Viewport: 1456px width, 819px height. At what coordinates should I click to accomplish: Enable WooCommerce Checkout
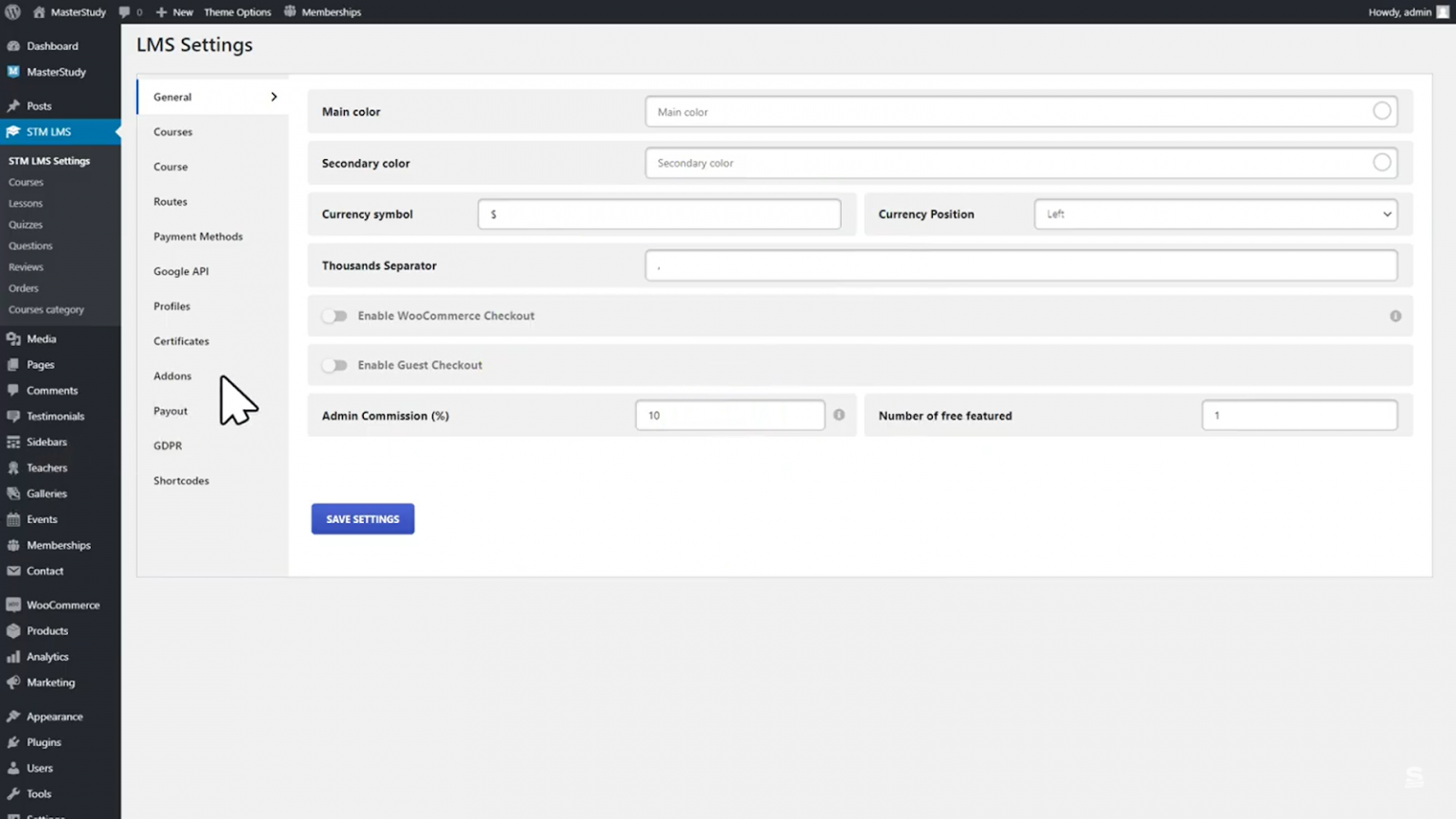(334, 316)
